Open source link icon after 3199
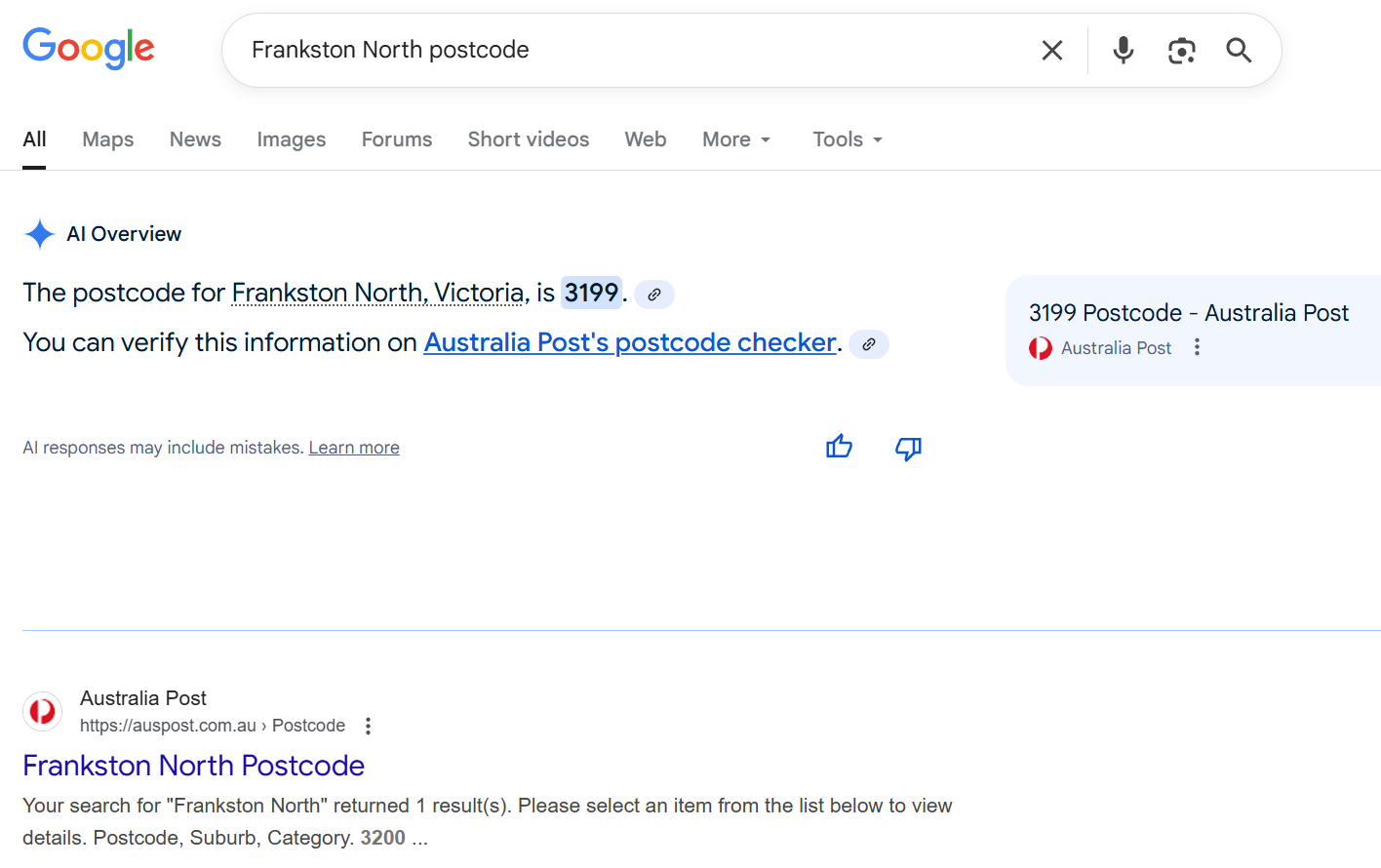The image size is (1381, 868). click(x=654, y=295)
